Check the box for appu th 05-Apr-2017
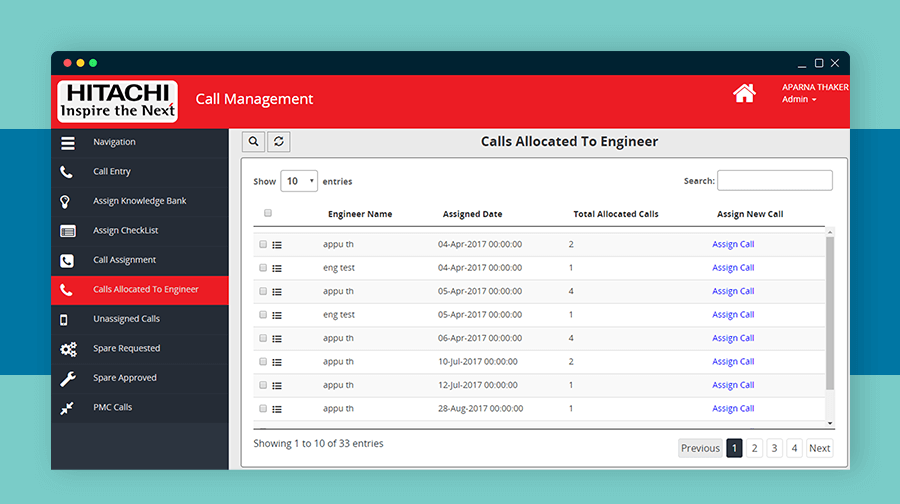Image resolution: width=900 pixels, height=504 pixels. point(263,291)
